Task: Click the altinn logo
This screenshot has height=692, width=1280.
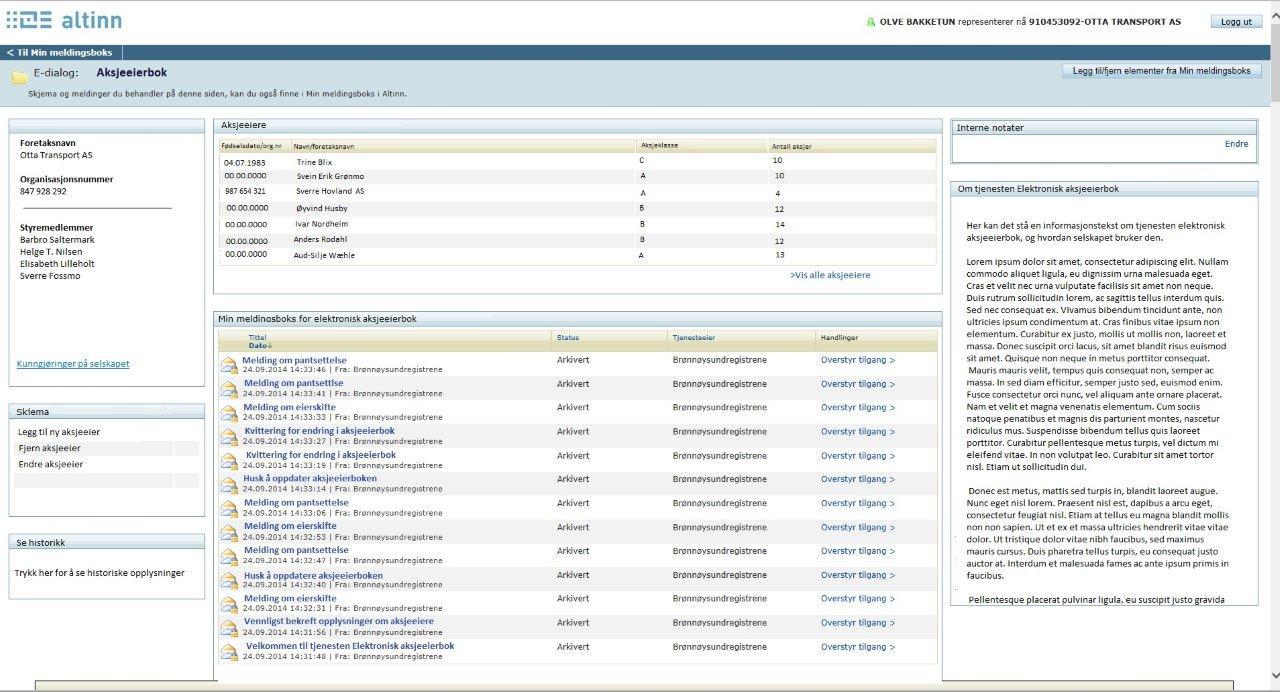Action: click(64, 20)
